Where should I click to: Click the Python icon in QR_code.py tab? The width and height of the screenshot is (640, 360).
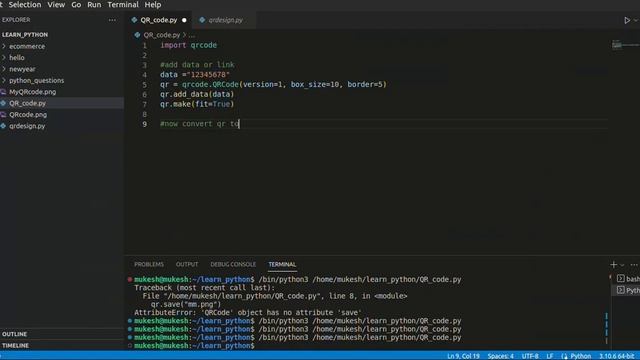pos(134,20)
